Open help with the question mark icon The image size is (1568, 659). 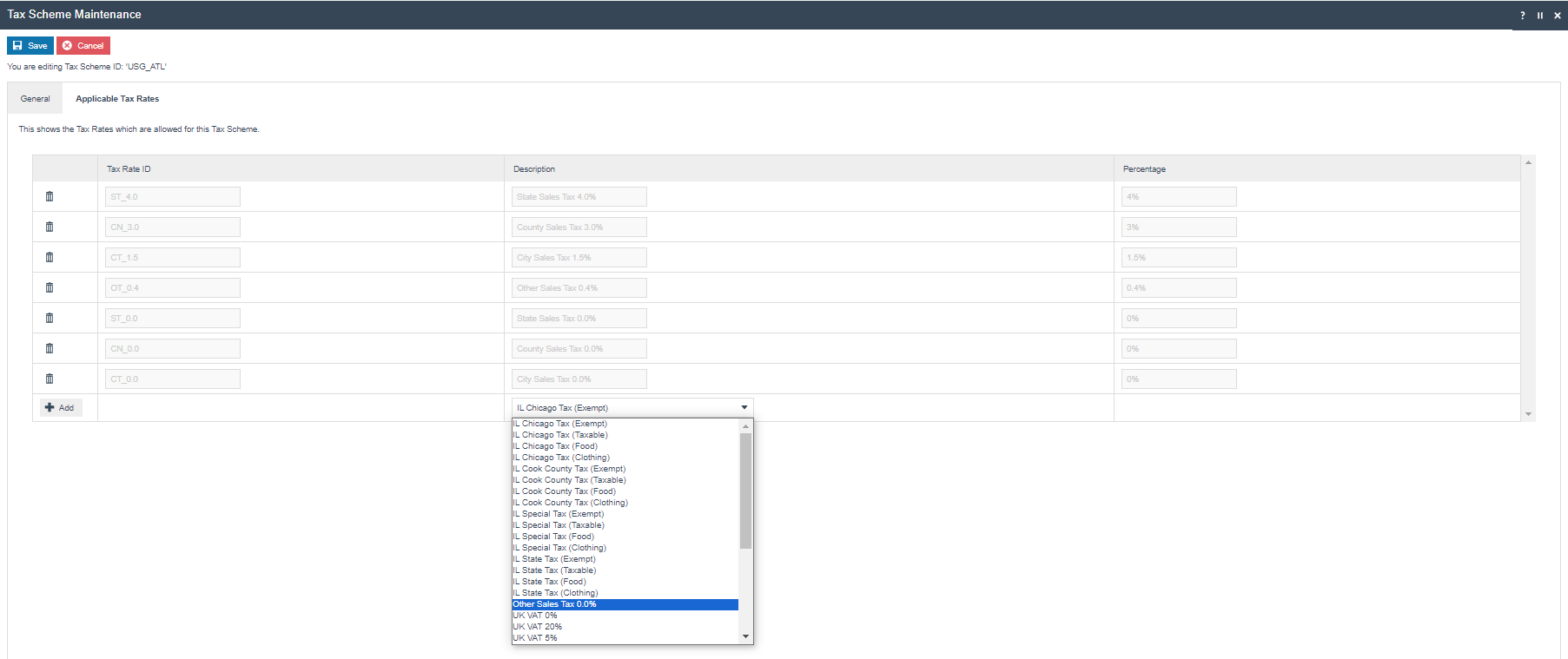point(1522,16)
